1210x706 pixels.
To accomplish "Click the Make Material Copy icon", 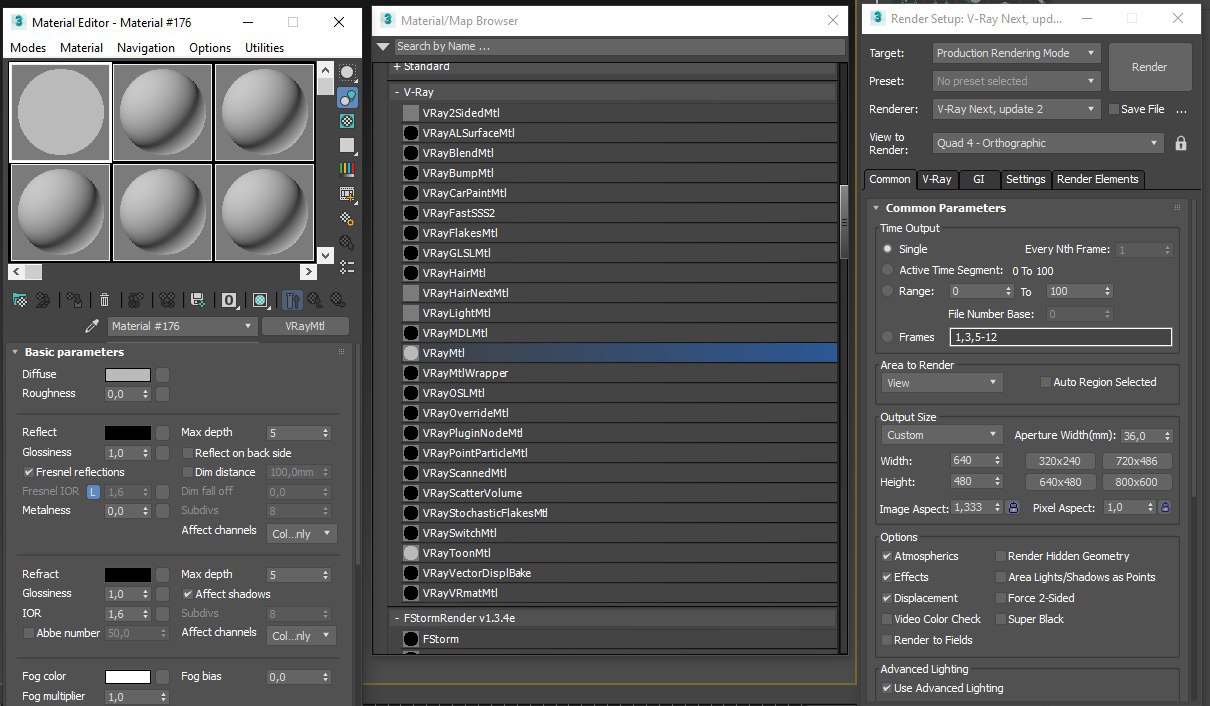I will coord(136,299).
